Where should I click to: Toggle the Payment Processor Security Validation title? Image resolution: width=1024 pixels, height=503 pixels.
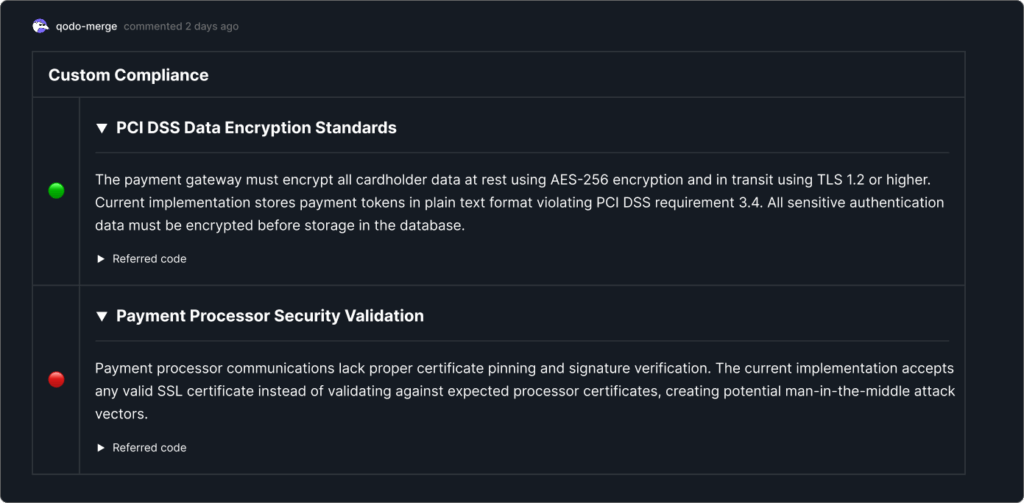(270, 316)
